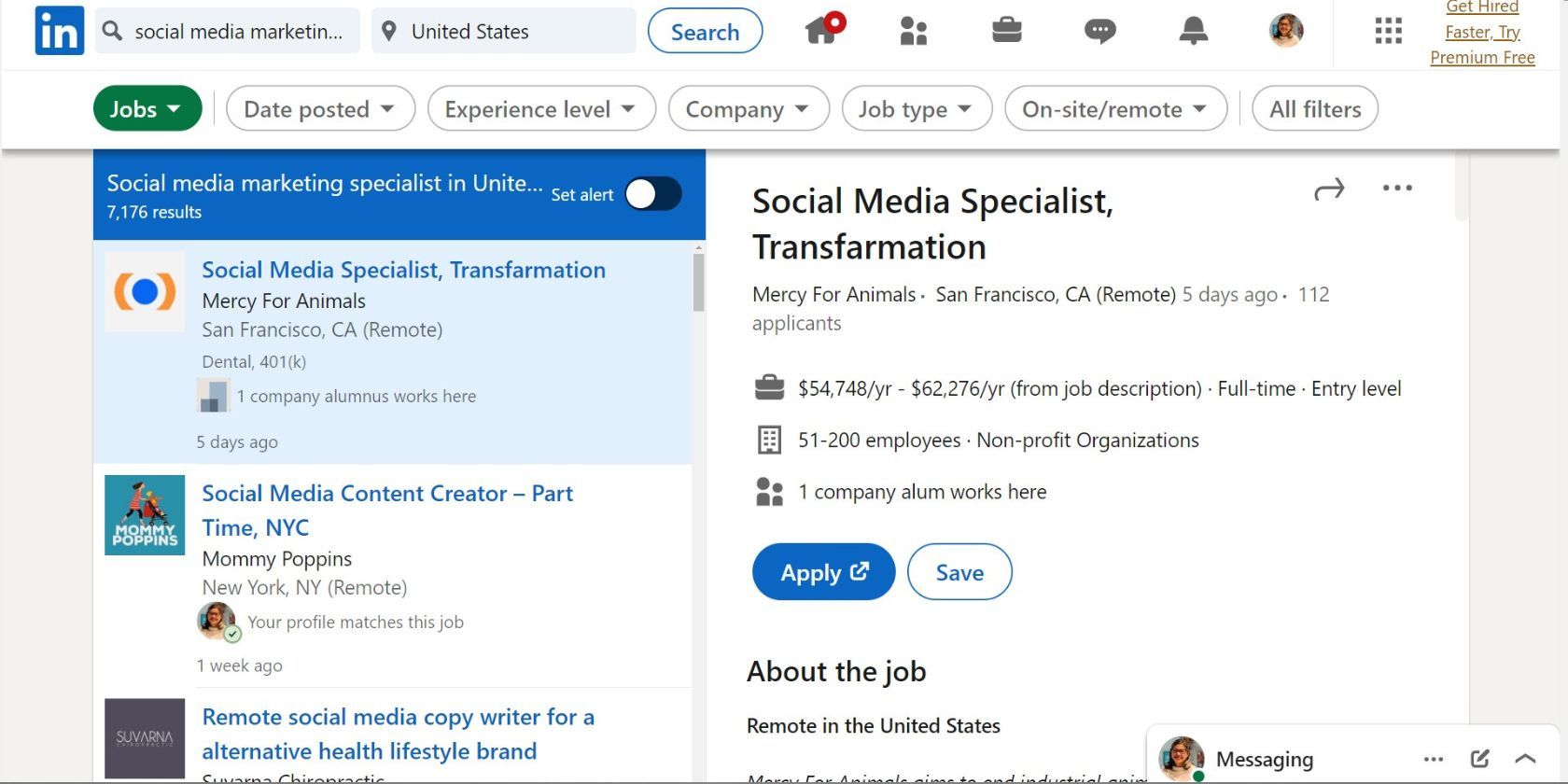Click the alumnus thumbnail in first listing

tap(214, 396)
